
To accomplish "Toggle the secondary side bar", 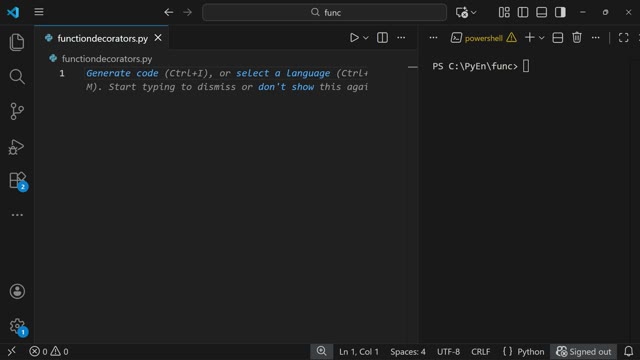I will (560, 12).
